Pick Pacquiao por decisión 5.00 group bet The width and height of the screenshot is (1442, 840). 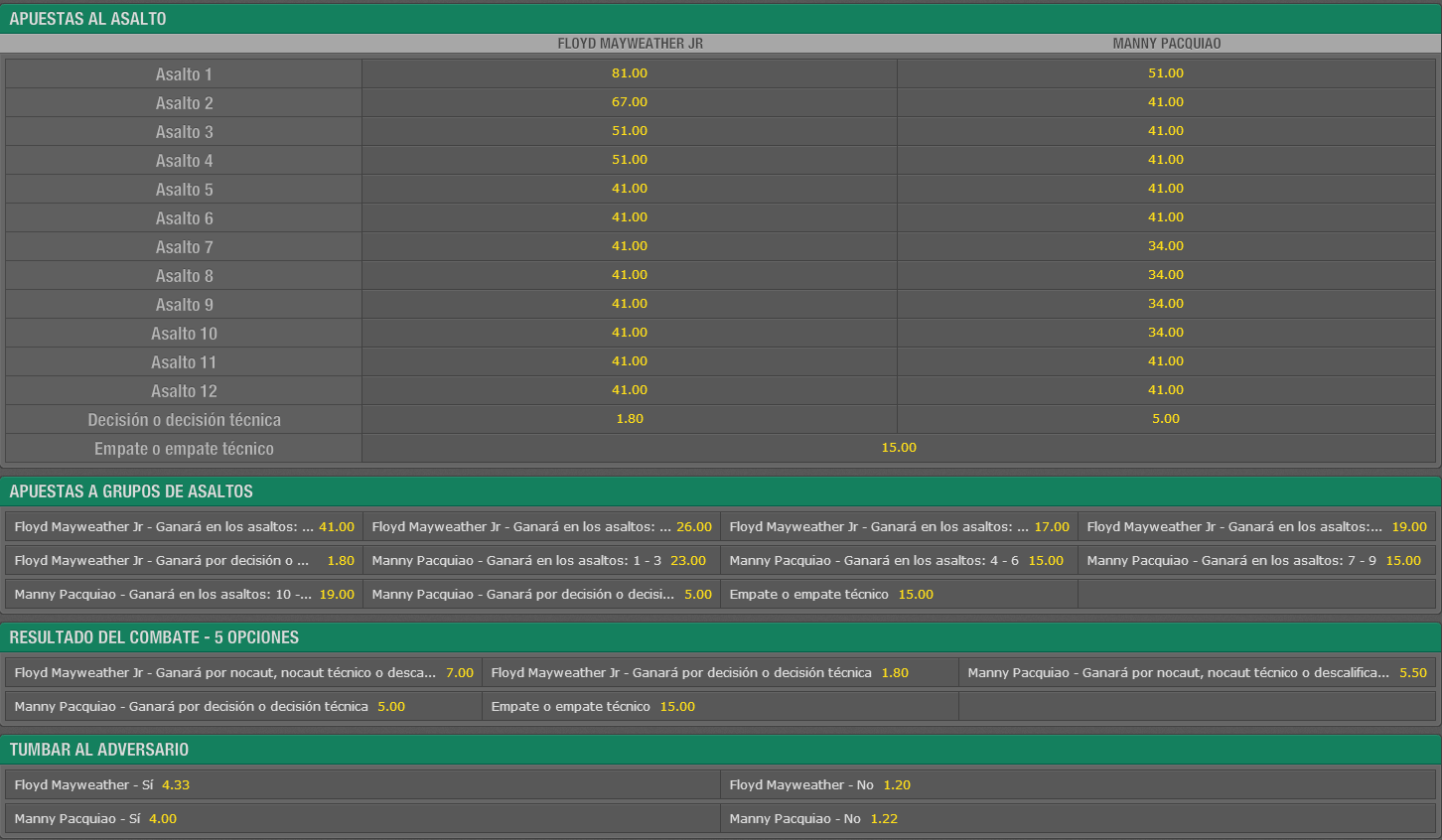point(541,595)
